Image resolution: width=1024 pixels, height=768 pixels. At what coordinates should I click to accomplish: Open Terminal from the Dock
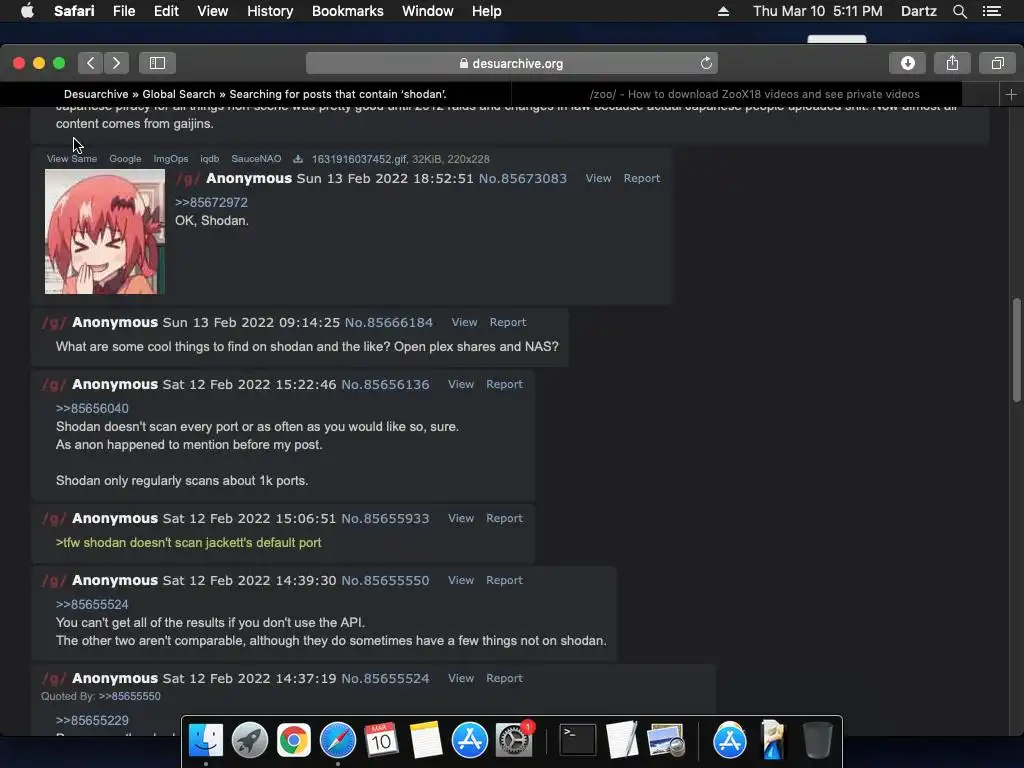tap(578, 740)
